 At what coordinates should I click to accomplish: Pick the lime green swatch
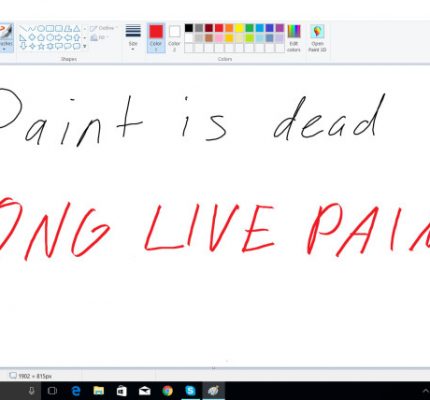coord(249,38)
